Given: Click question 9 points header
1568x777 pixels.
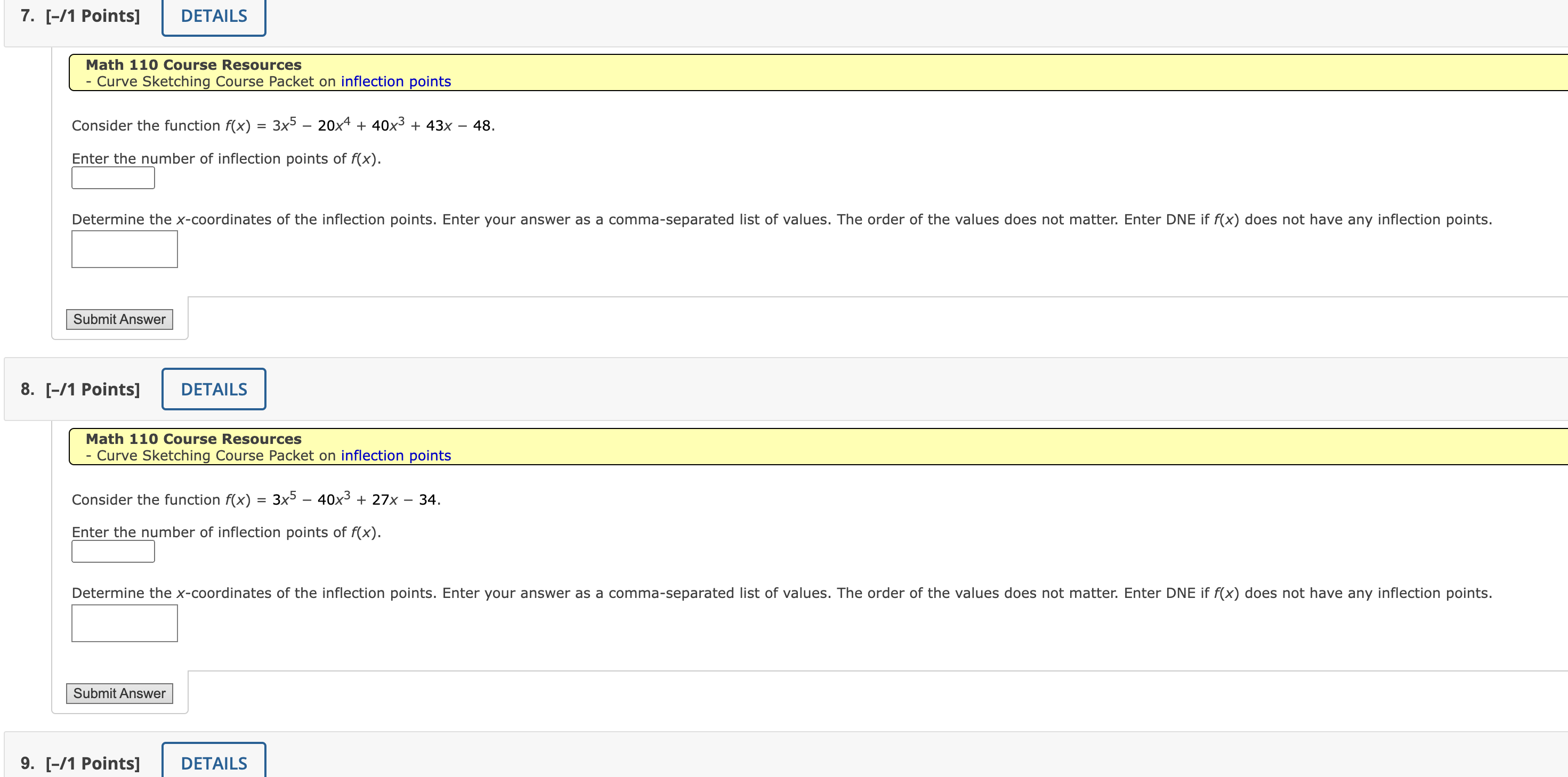Looking at the screenshot, I should click(x=80, y=763).
